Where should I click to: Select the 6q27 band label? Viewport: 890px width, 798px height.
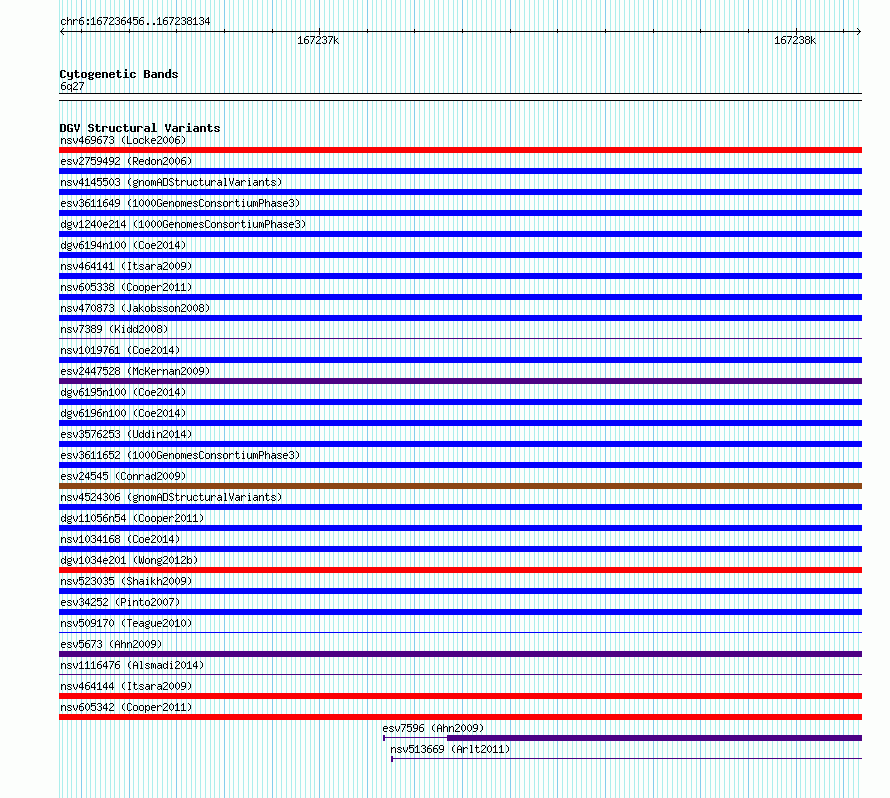pyautogui.click(x=72, y=86)
